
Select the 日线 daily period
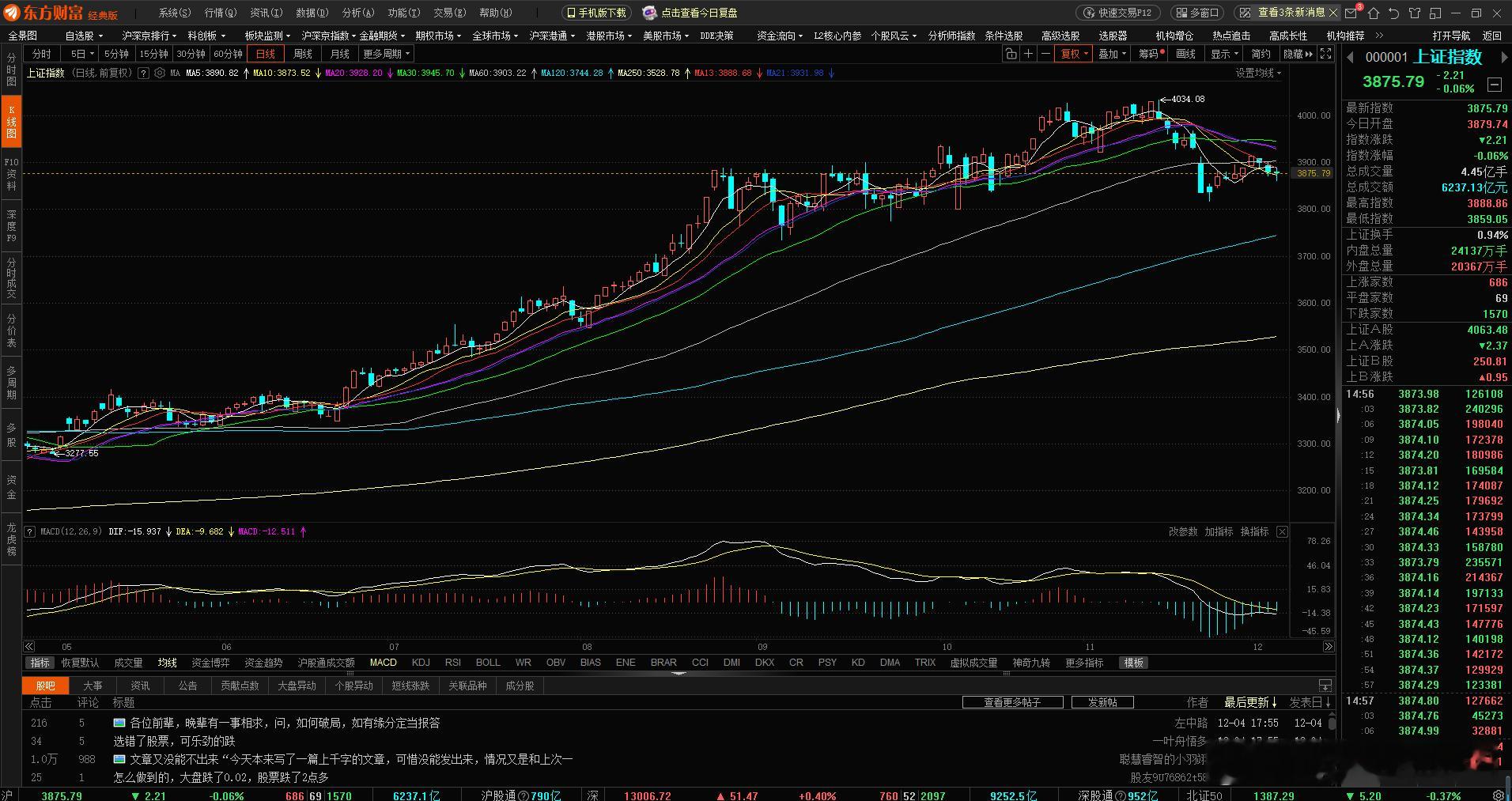pos(265,54)
